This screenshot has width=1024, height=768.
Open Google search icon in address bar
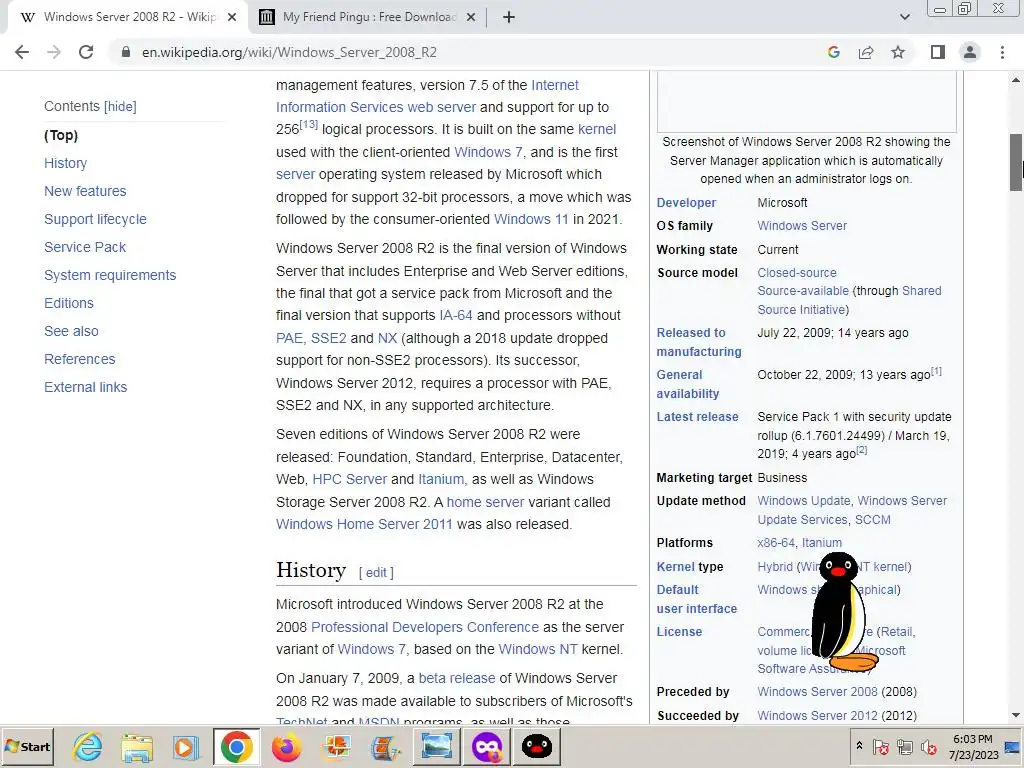click(833, 52)
